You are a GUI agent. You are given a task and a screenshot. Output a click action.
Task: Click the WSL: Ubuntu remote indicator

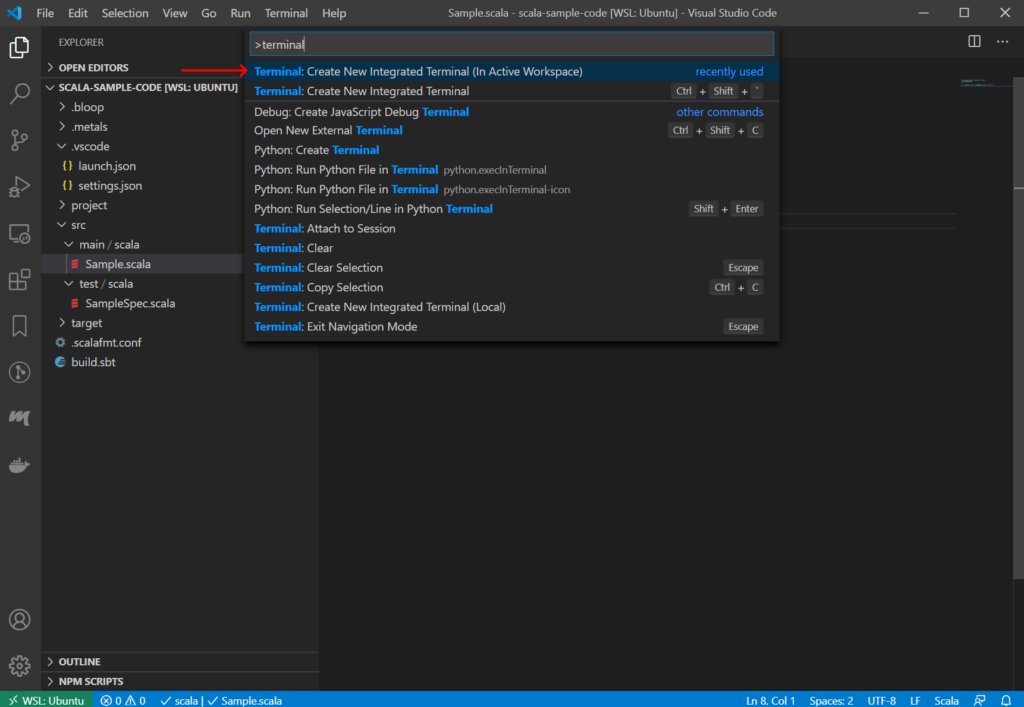[46, 700]
